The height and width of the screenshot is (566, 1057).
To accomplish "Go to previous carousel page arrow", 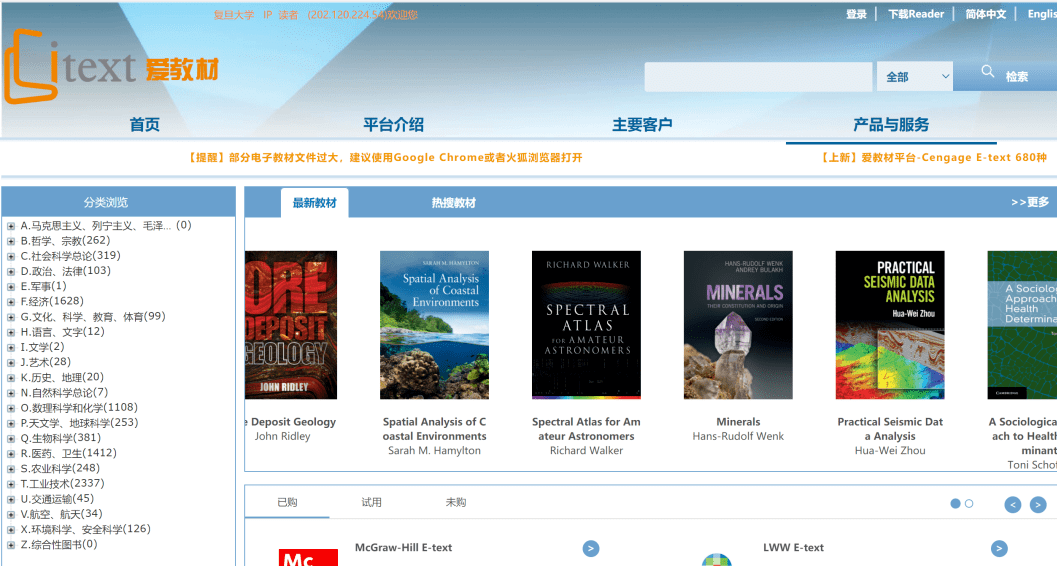I will 1013,504.
